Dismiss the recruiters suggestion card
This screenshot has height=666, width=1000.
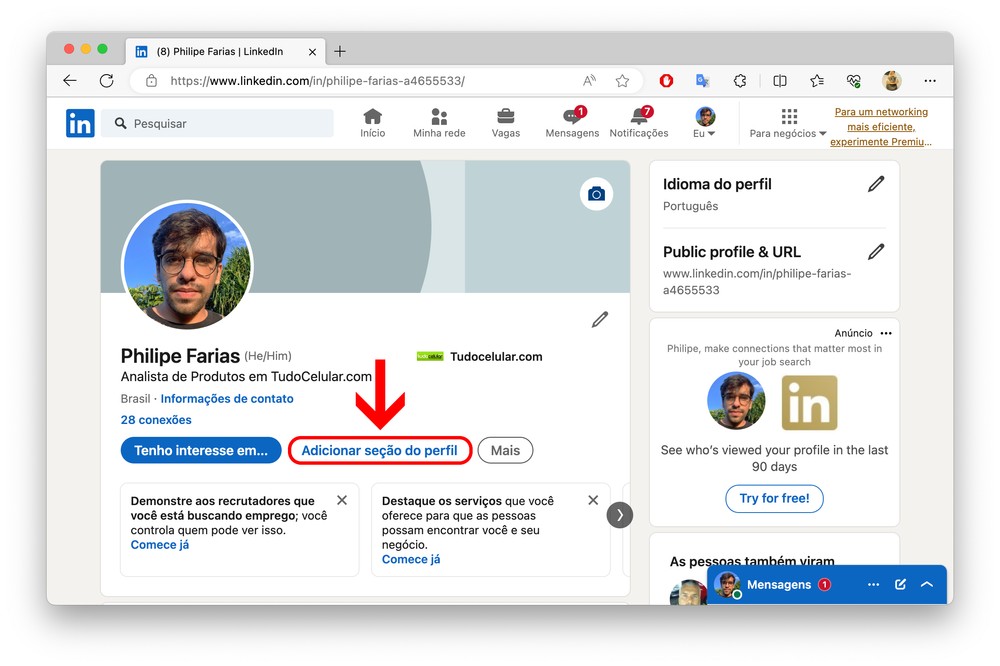[342, 500]
